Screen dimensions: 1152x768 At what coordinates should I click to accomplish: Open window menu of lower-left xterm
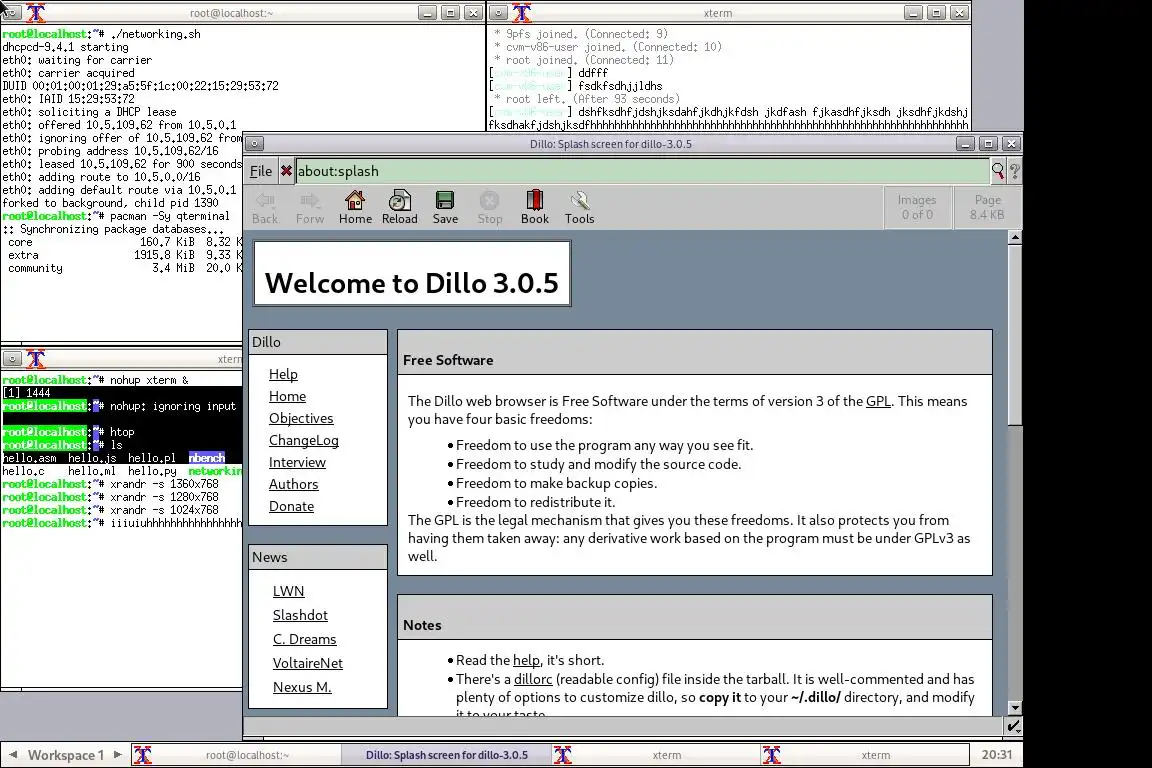[x=12, y=359]
